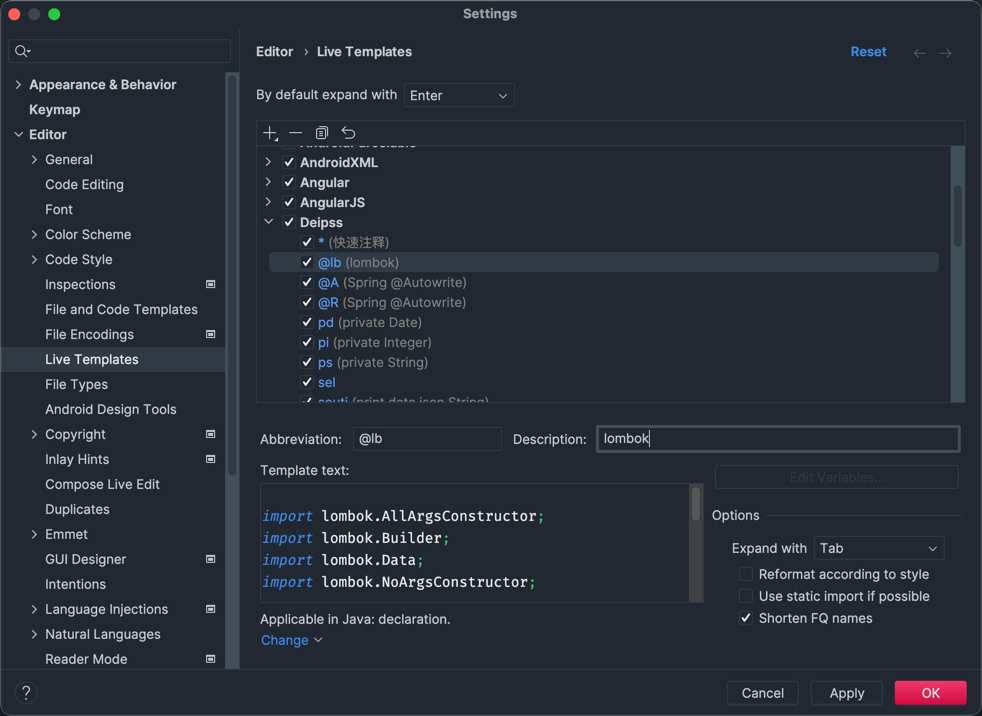This screenshot has height=716, width=982.
Task: Click the Add template plus icon
Action: click(x=270, y=133)
